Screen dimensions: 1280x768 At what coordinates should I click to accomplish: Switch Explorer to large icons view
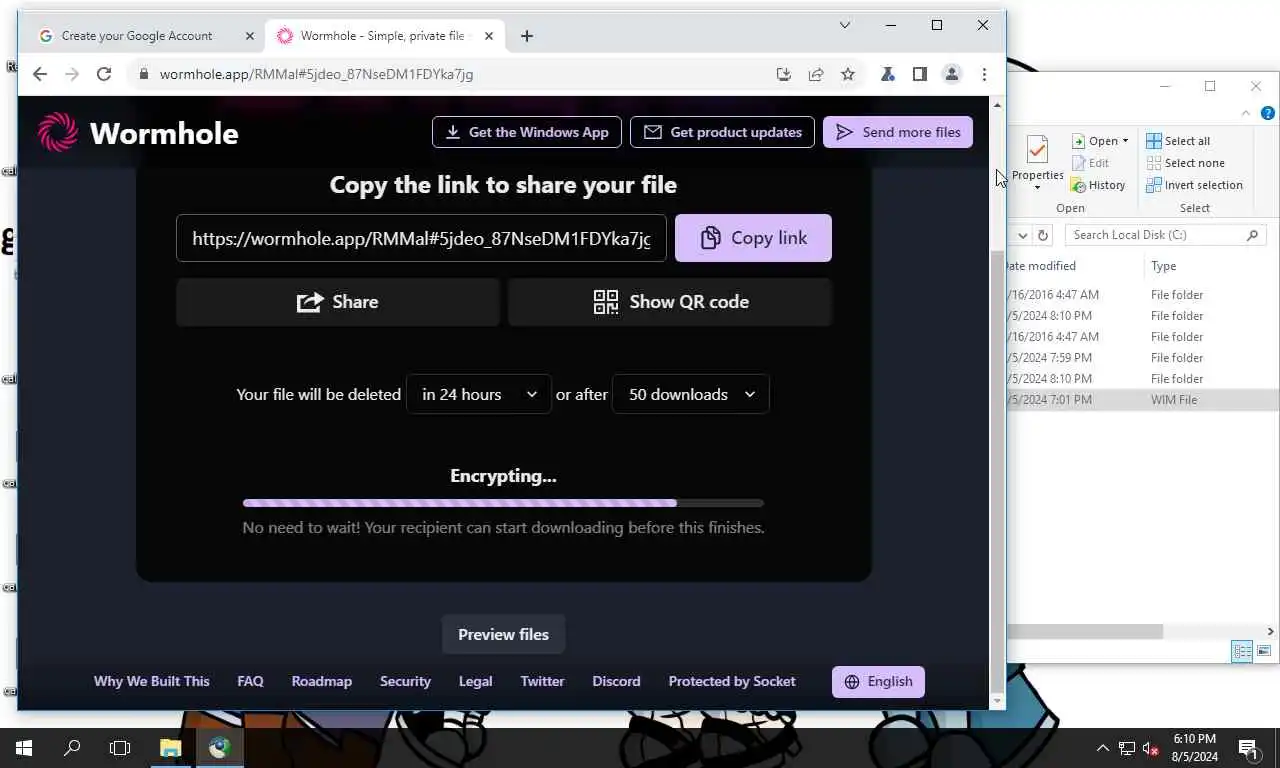coord(1264,651)
